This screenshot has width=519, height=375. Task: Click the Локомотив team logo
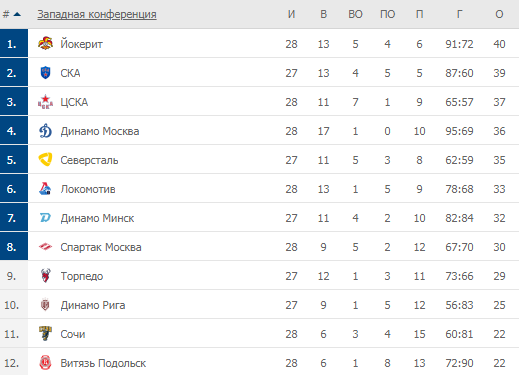[45, 189]
